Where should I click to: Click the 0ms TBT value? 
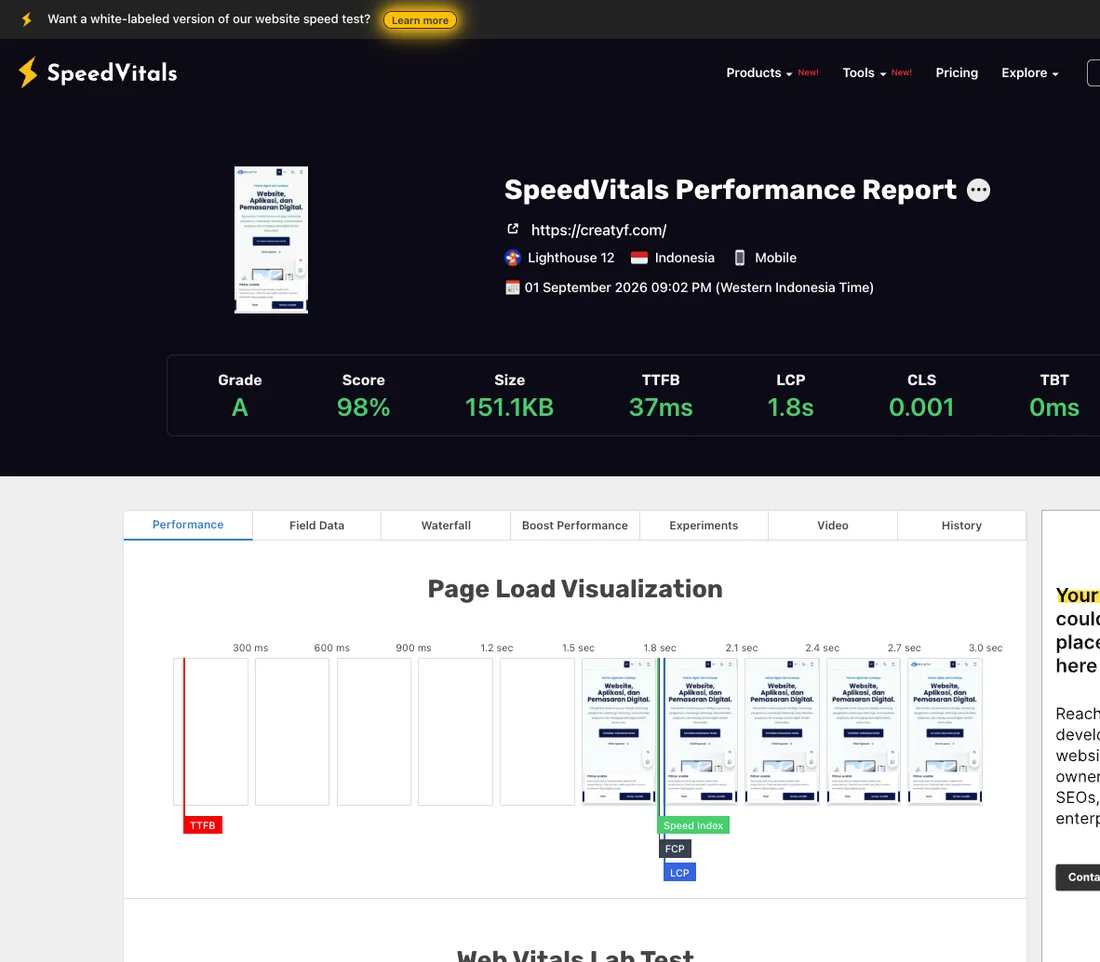pyautogui.click(x=1054, y=408)
